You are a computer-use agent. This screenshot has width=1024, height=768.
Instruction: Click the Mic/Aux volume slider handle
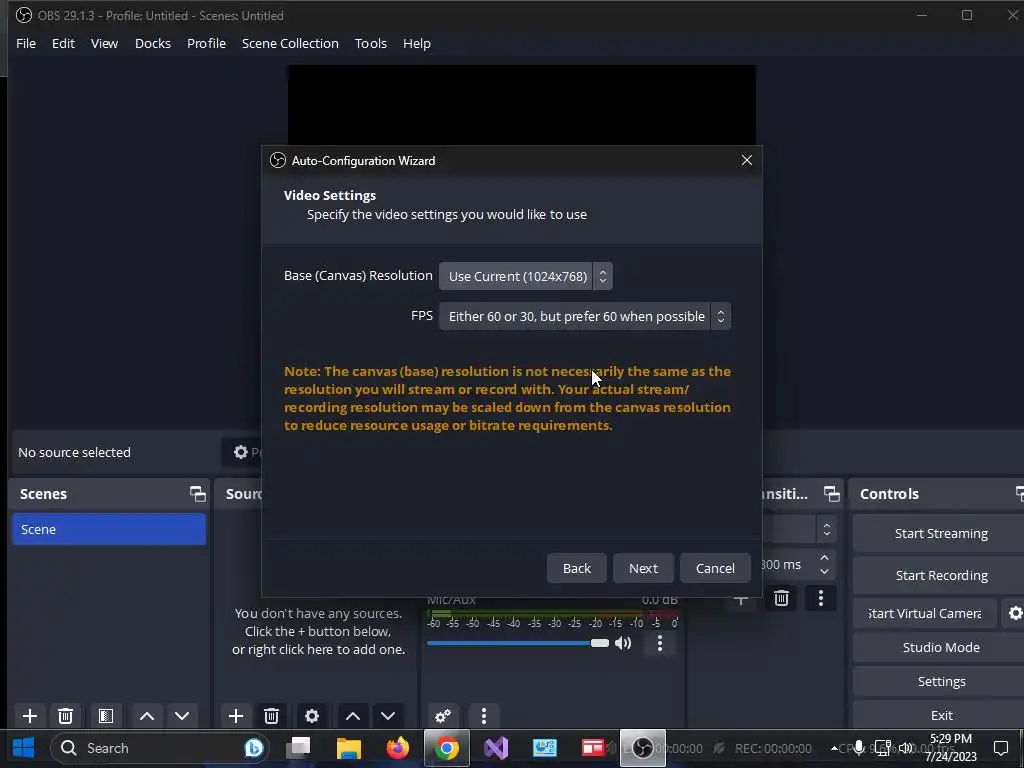pos(600,643)
